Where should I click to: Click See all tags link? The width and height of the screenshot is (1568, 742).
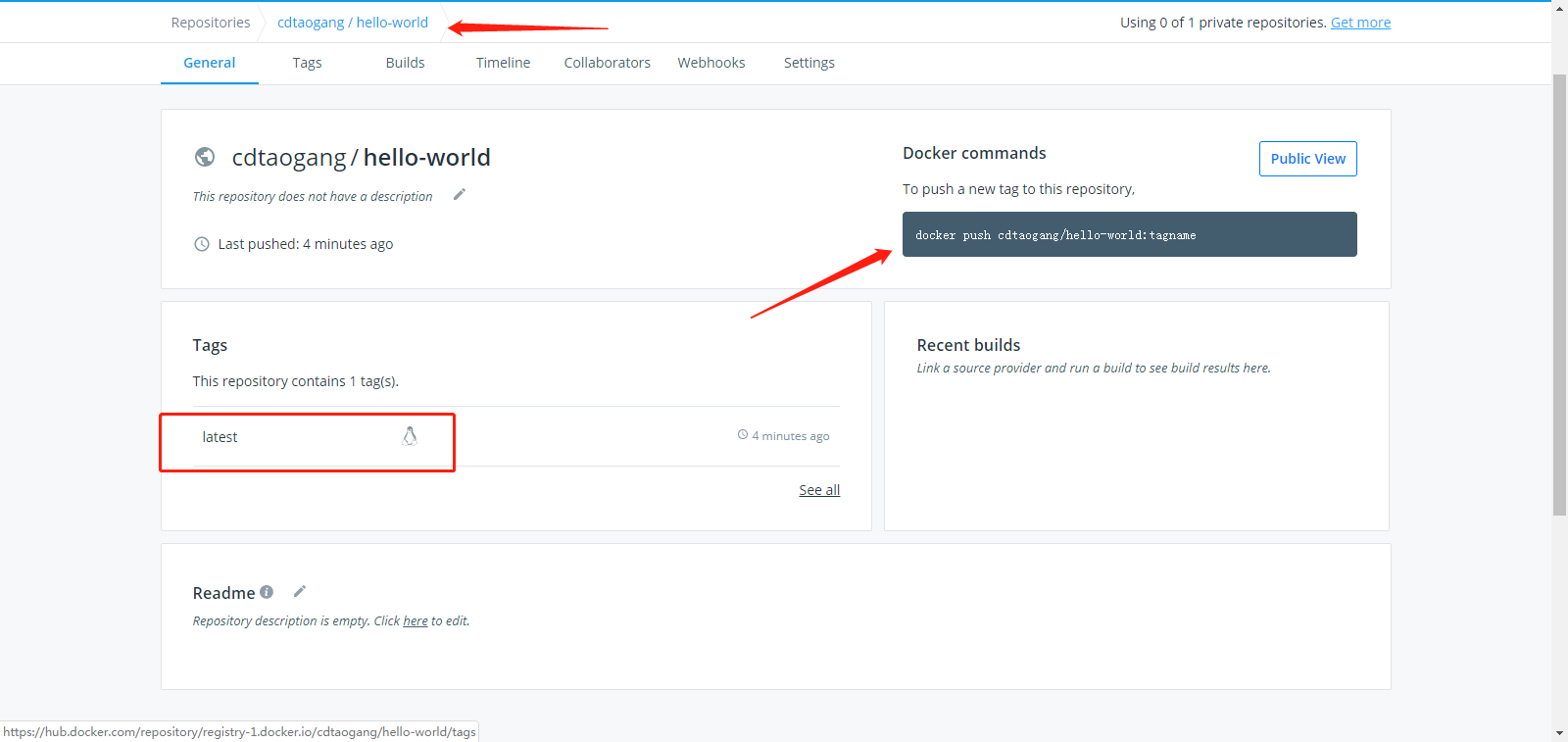(819, 490)
